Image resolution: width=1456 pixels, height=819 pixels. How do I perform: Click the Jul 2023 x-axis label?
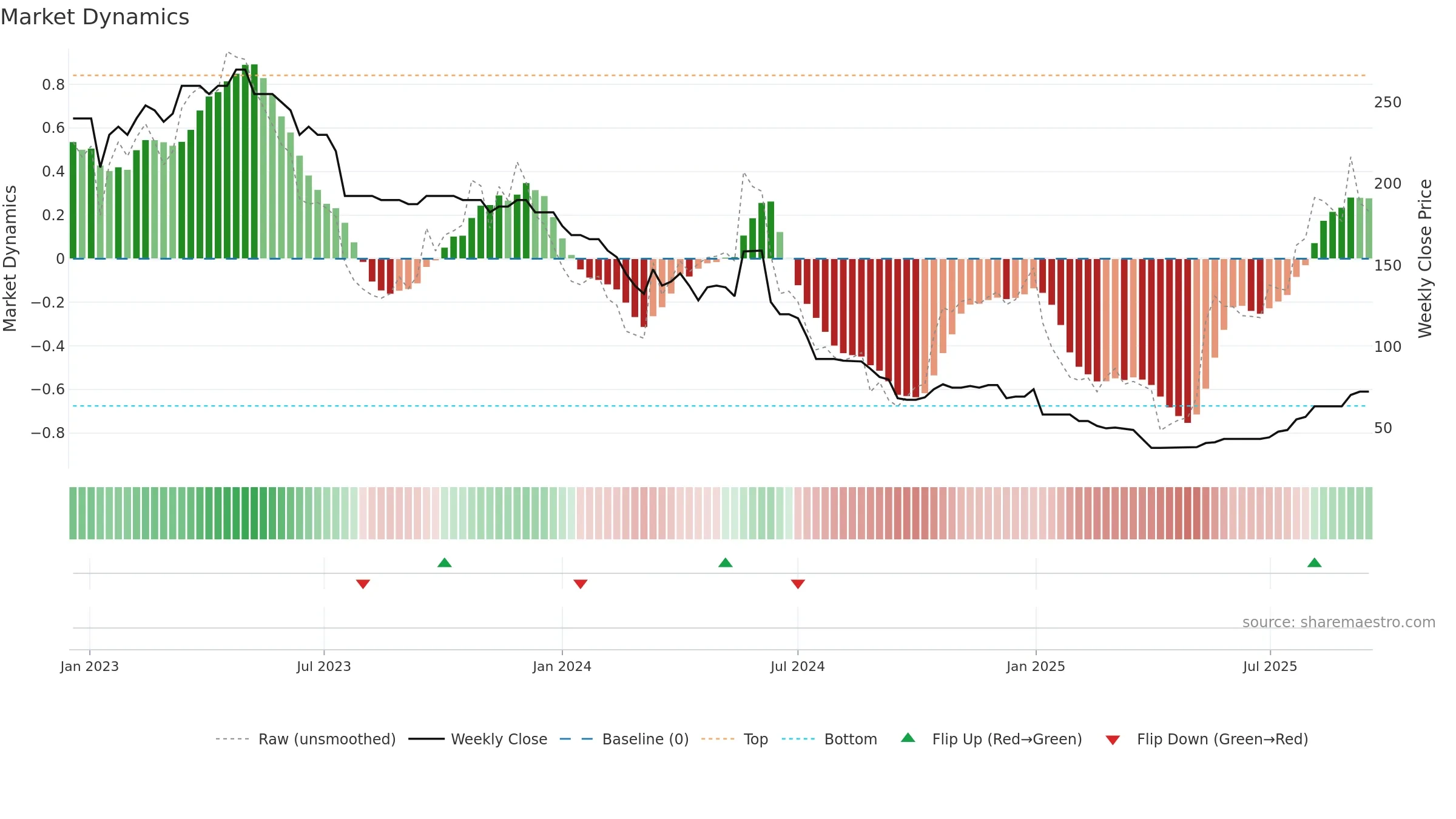pyautogui.click(x=324, y=667)
